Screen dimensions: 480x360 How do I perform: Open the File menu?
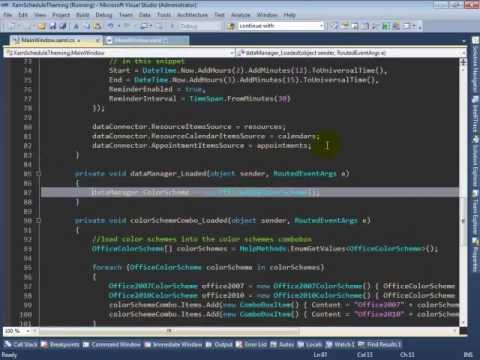[x=8, y=15]
